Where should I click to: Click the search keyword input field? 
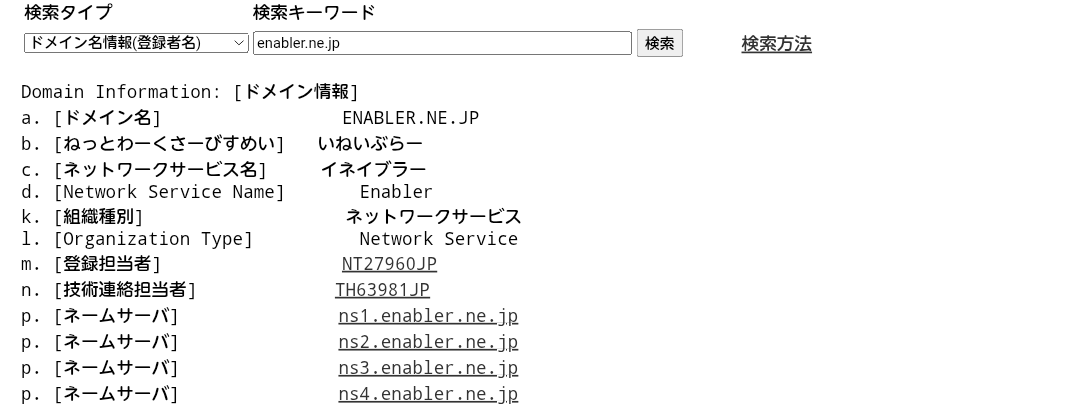(442, 43)
